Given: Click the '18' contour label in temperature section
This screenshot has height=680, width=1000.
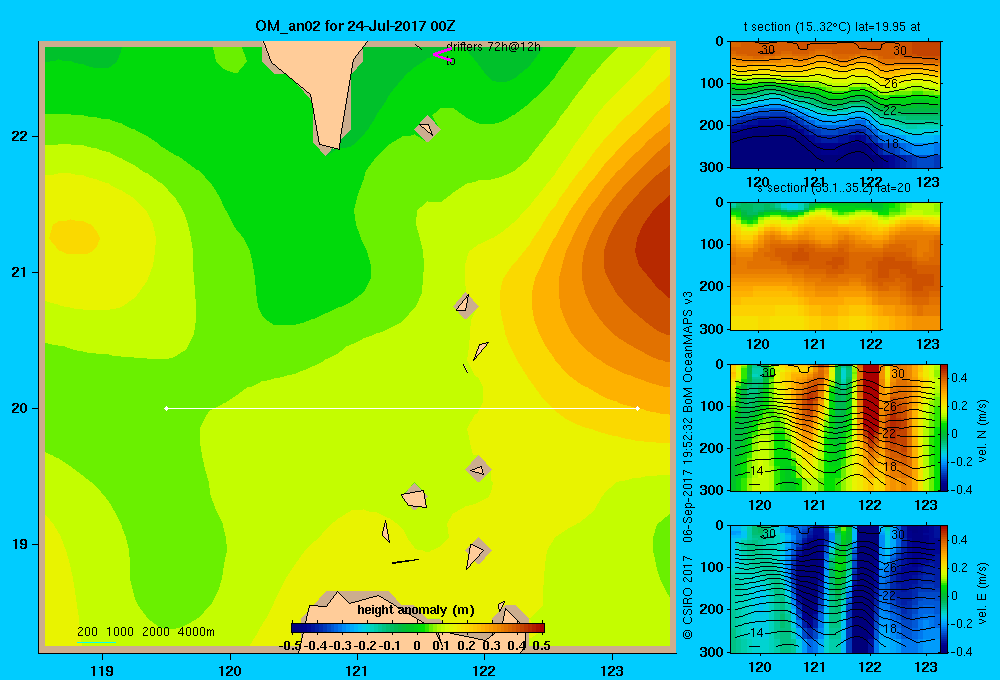Looking at the screenshot, I should click(x=892, y=144).
